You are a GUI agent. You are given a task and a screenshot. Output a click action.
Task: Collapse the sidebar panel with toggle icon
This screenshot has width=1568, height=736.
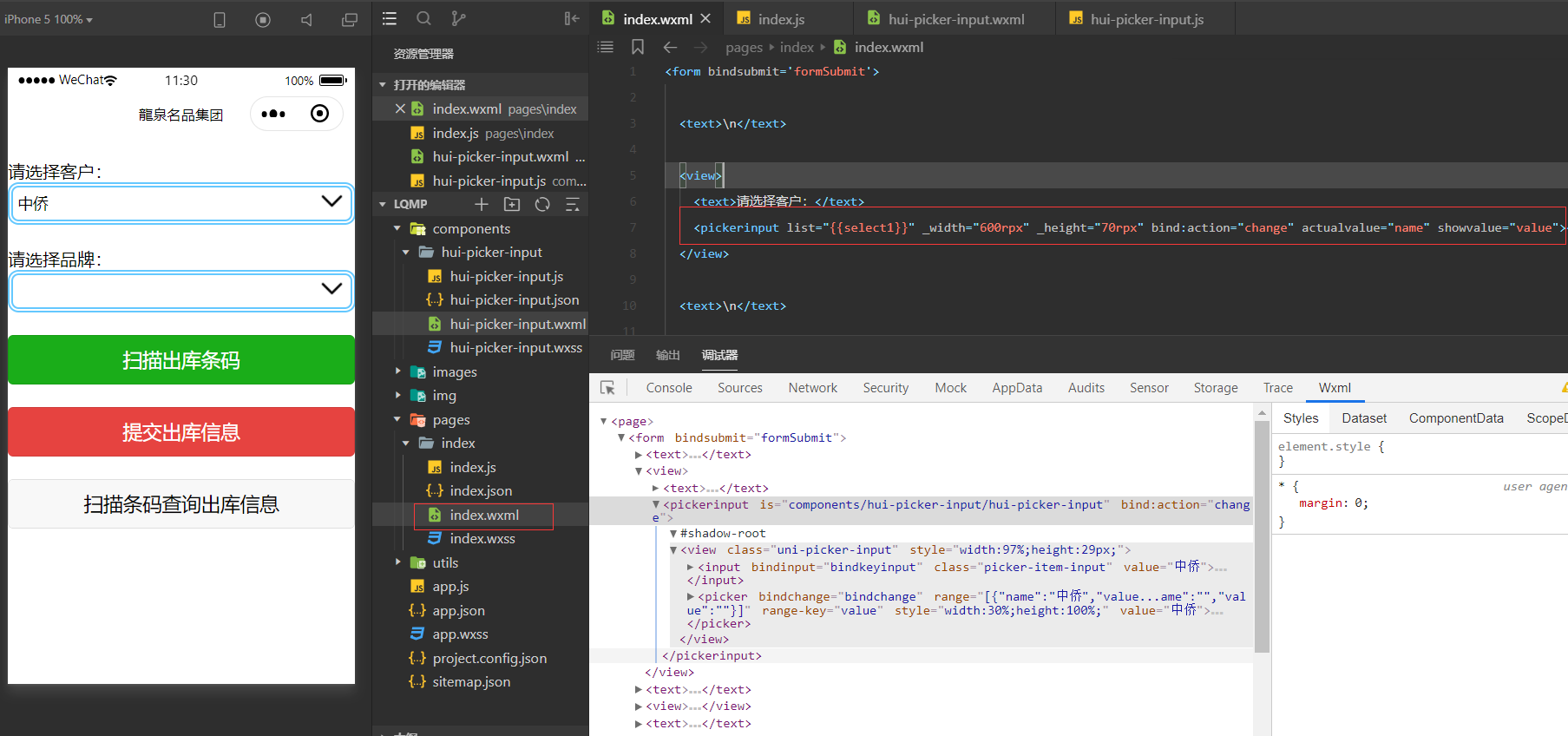click(572, 18)
